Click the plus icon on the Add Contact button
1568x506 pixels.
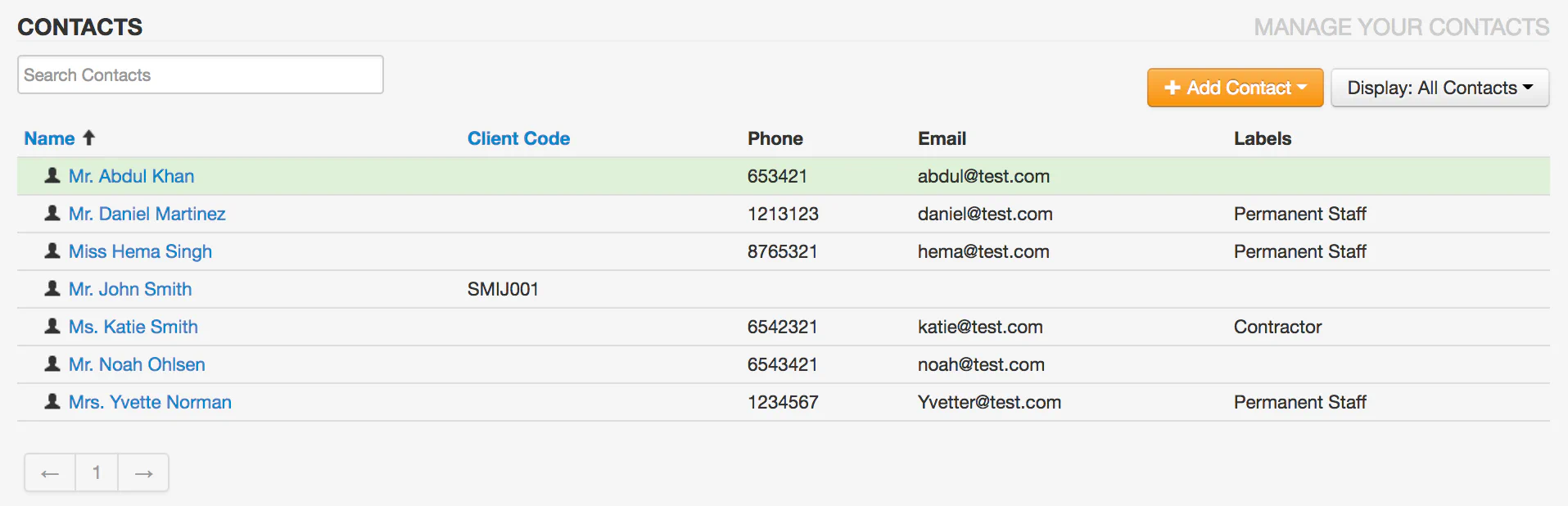pos(1171,88)
